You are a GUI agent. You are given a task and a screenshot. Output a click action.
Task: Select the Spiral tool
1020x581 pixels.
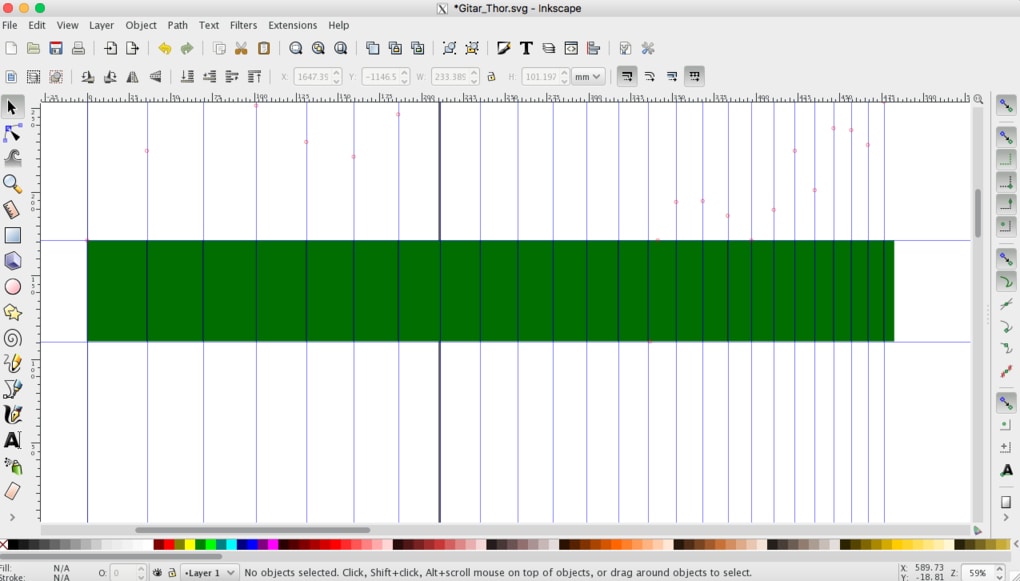point(12,338)
